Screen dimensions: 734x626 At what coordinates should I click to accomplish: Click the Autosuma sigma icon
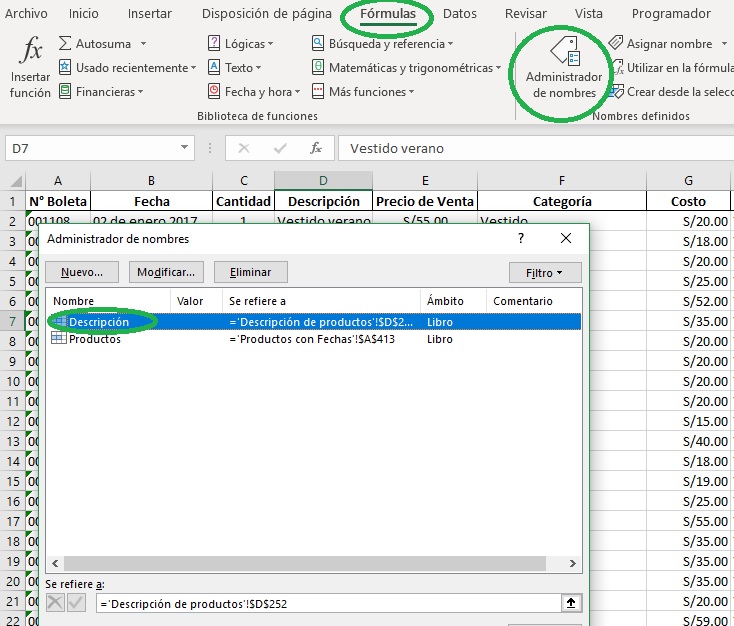tap(66, 44)
